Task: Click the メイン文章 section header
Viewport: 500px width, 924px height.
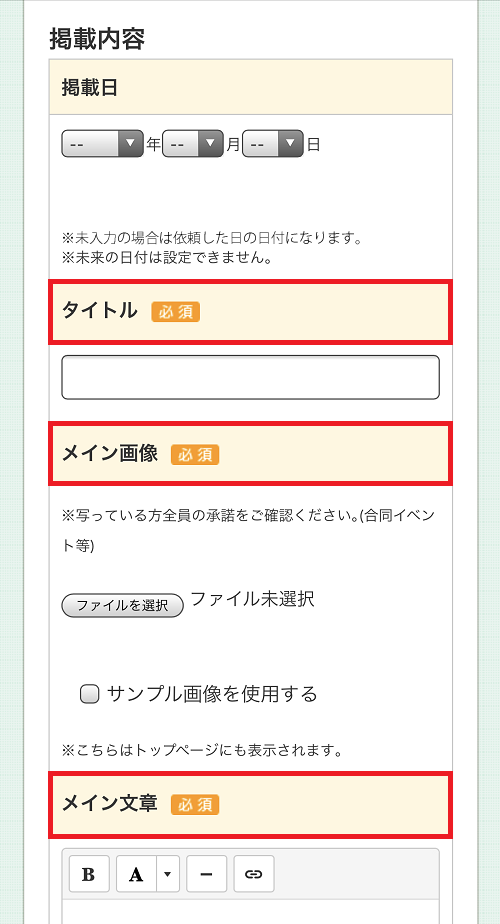Action: point(251,804)
